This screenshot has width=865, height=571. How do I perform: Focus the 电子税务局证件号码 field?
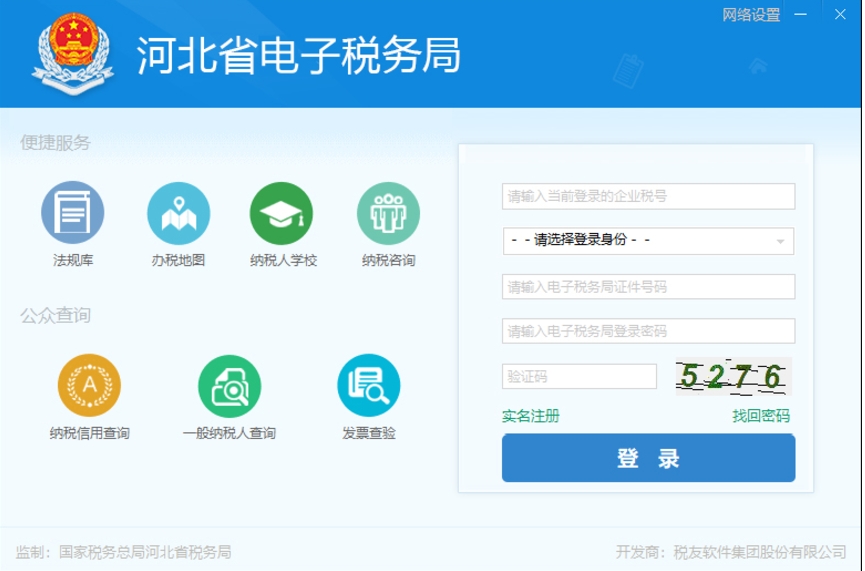click(x=648, y=286)
